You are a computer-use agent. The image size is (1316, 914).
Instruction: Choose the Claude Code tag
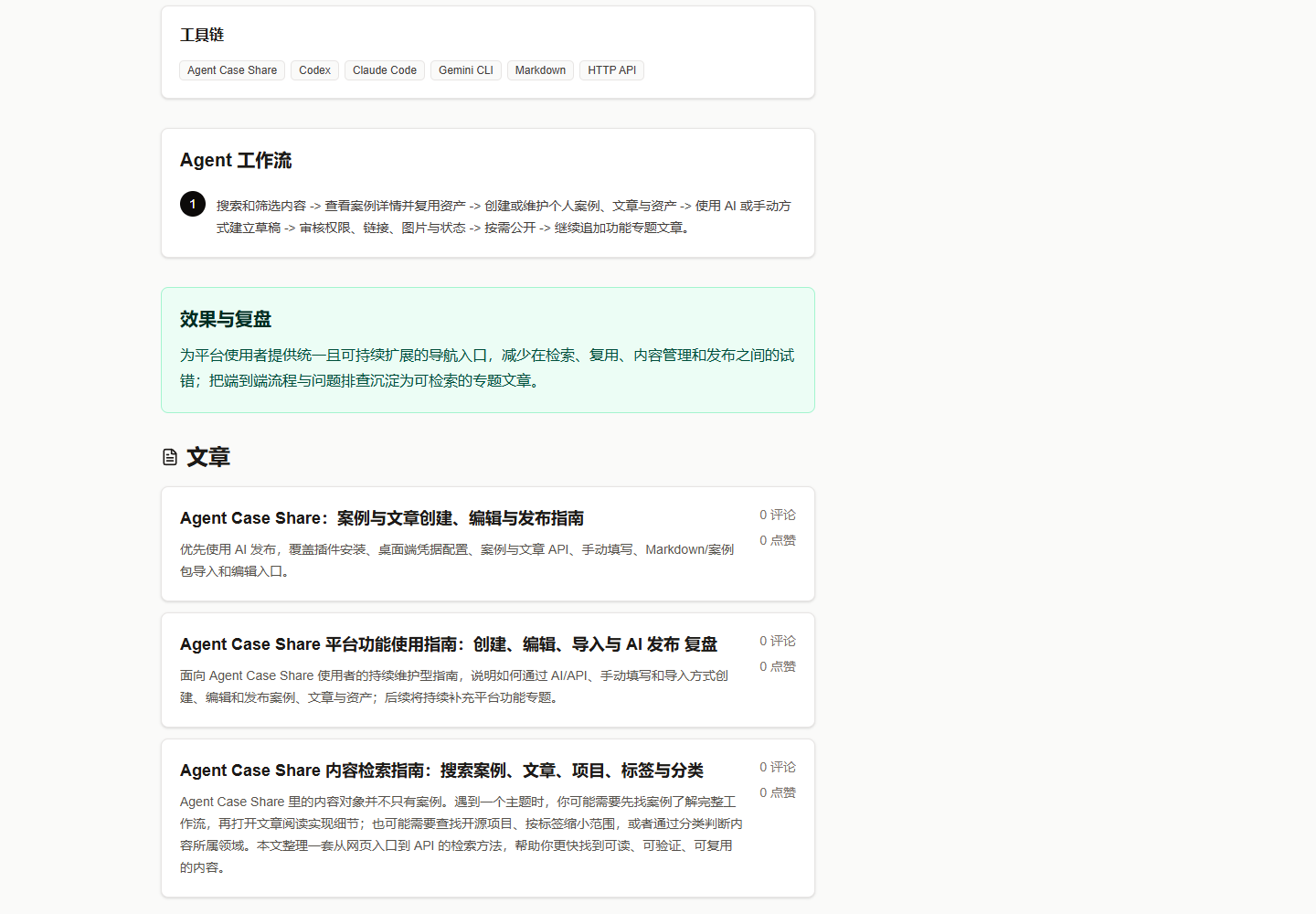pyautogui.click(x=385, y=70)
